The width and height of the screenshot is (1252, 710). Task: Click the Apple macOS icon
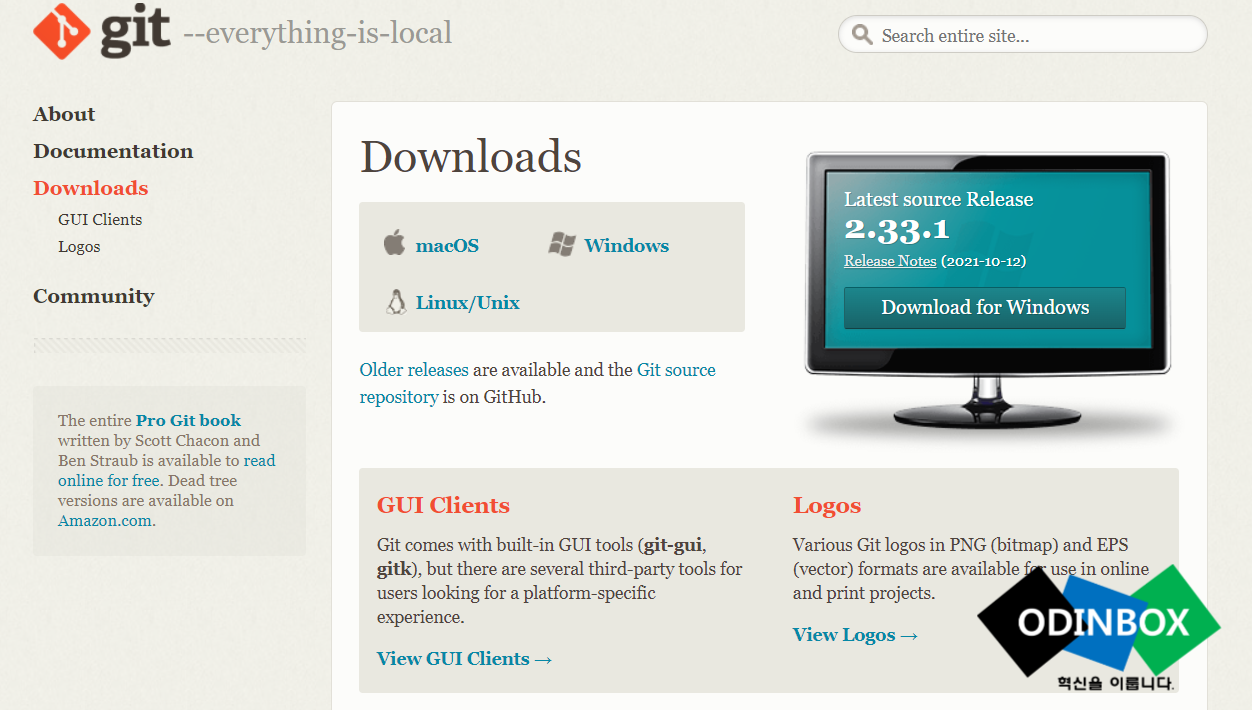tap(394, 243)
